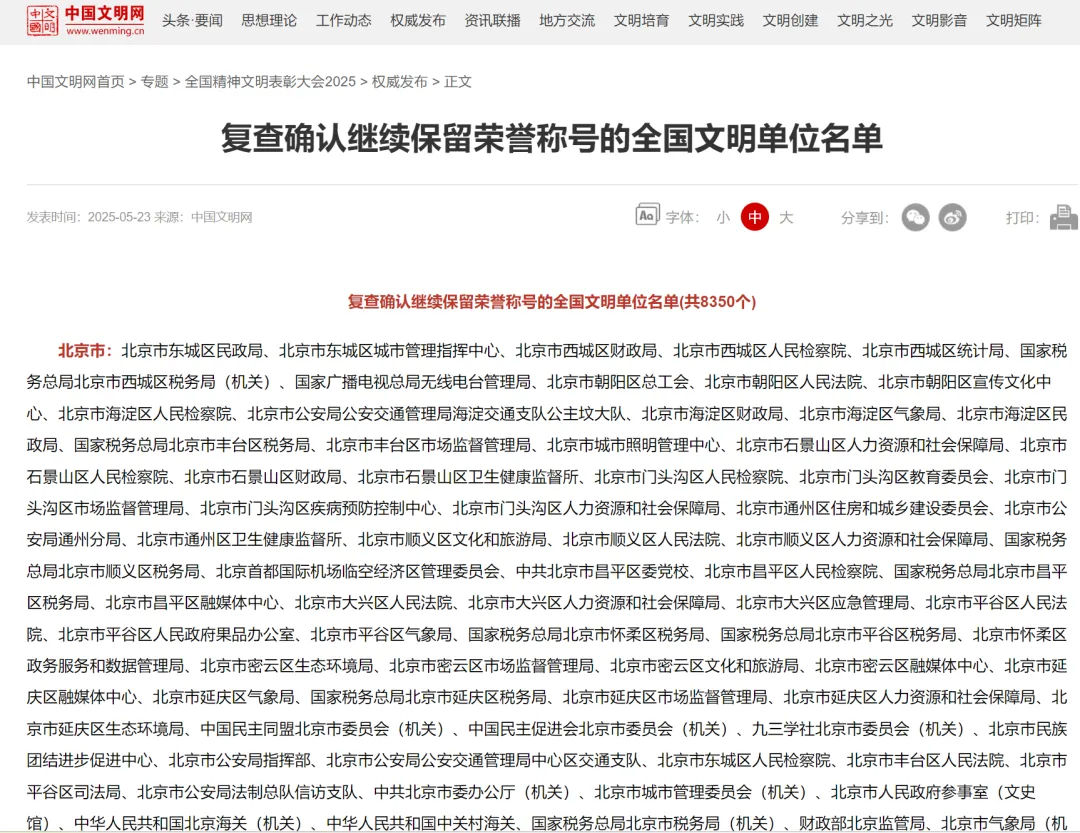Click 财政部北京监管局 text
This screenshot has width=1080, height=833.
pyautogui.click(x=862, y=823)
